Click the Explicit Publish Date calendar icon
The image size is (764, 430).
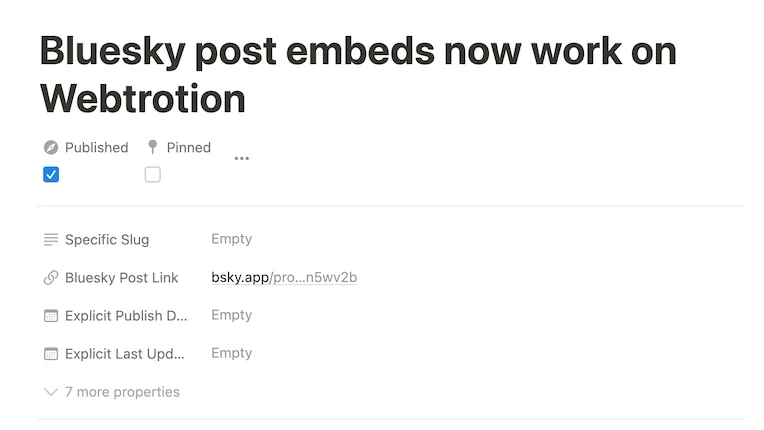(51, 316)
